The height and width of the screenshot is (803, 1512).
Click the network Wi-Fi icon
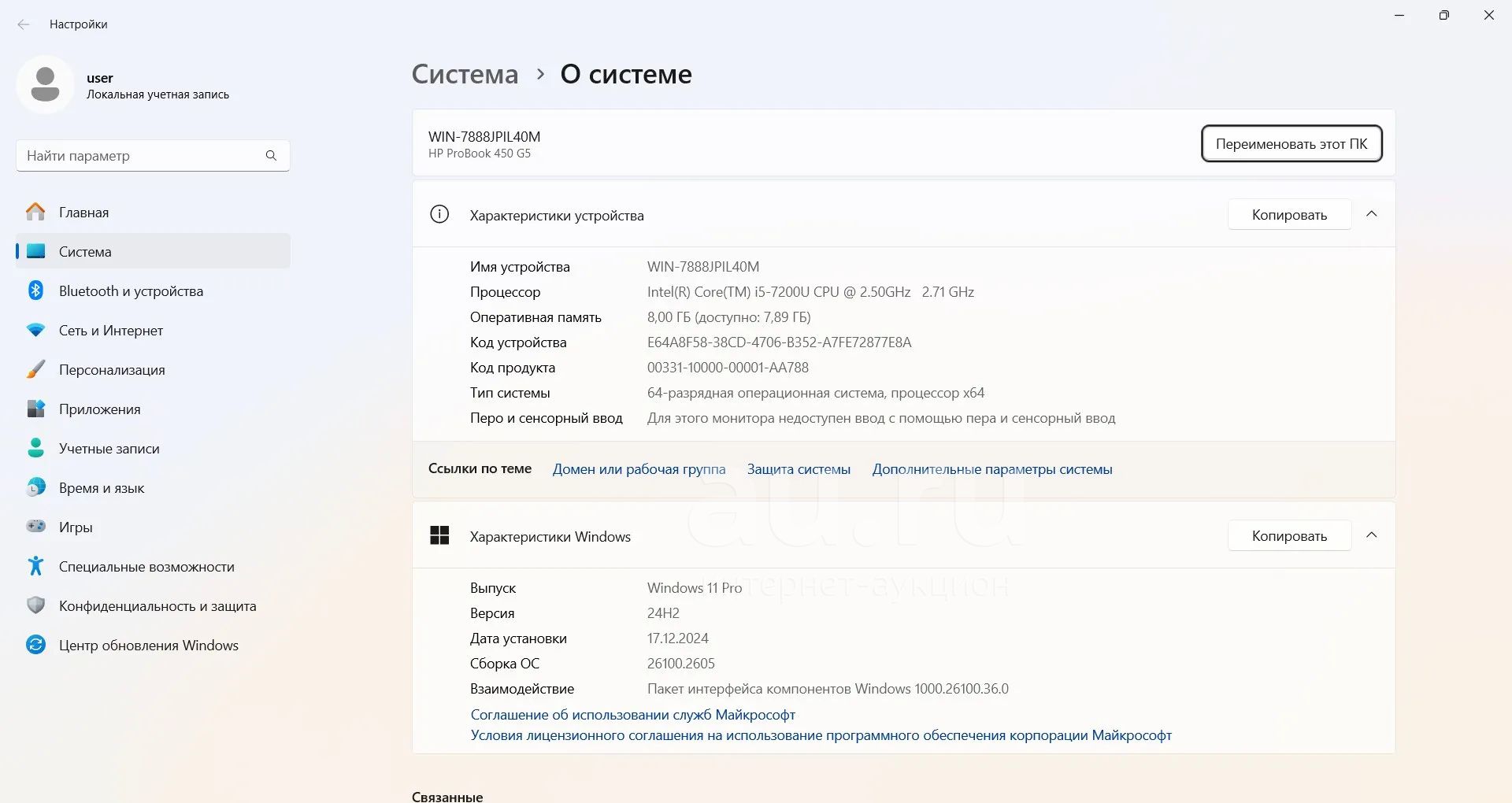(x=35, y=330)
